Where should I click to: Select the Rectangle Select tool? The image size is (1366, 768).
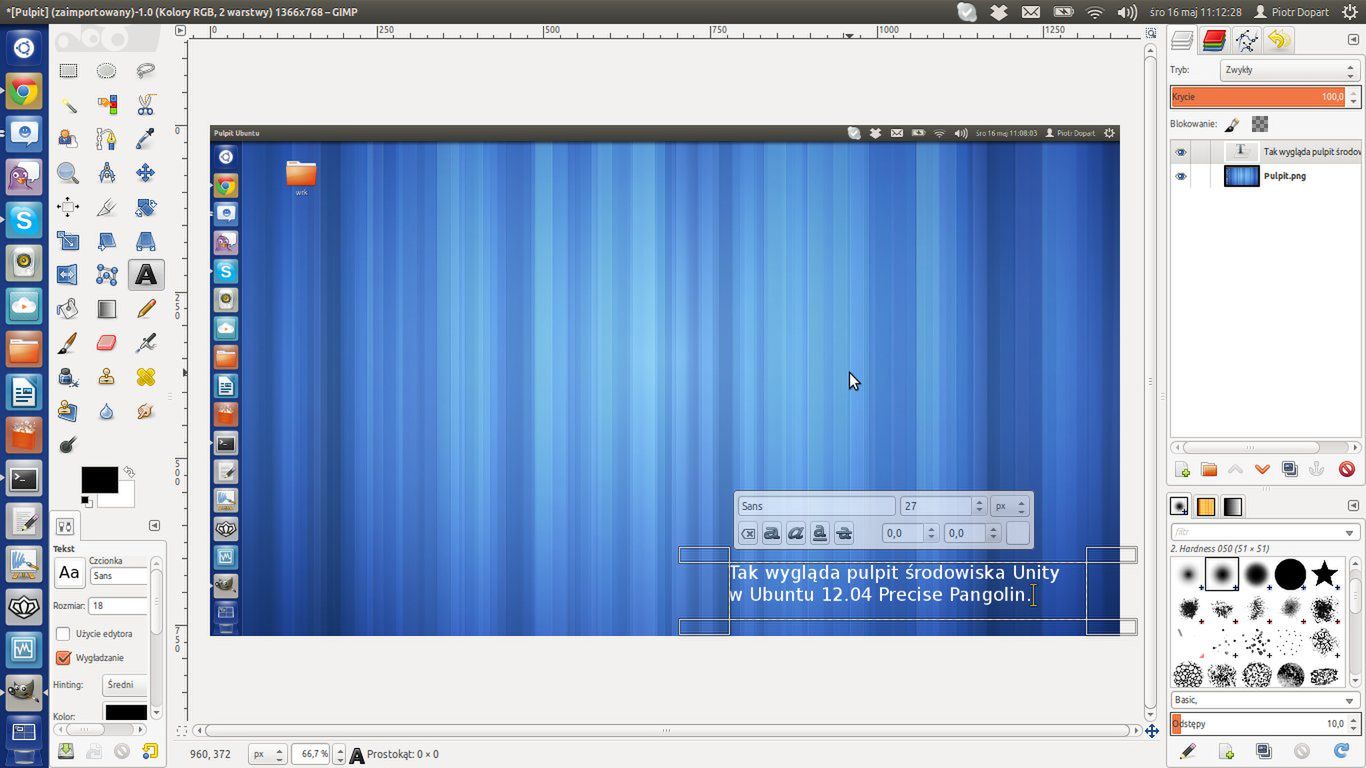[68, 71]
